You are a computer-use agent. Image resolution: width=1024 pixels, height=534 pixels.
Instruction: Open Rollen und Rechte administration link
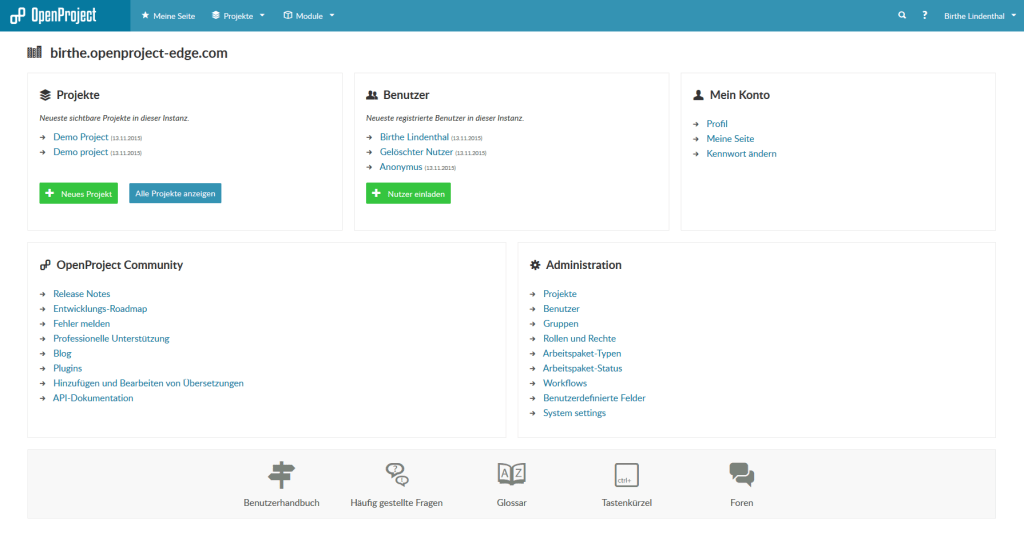pyautogui.click(x=579, y=339)
